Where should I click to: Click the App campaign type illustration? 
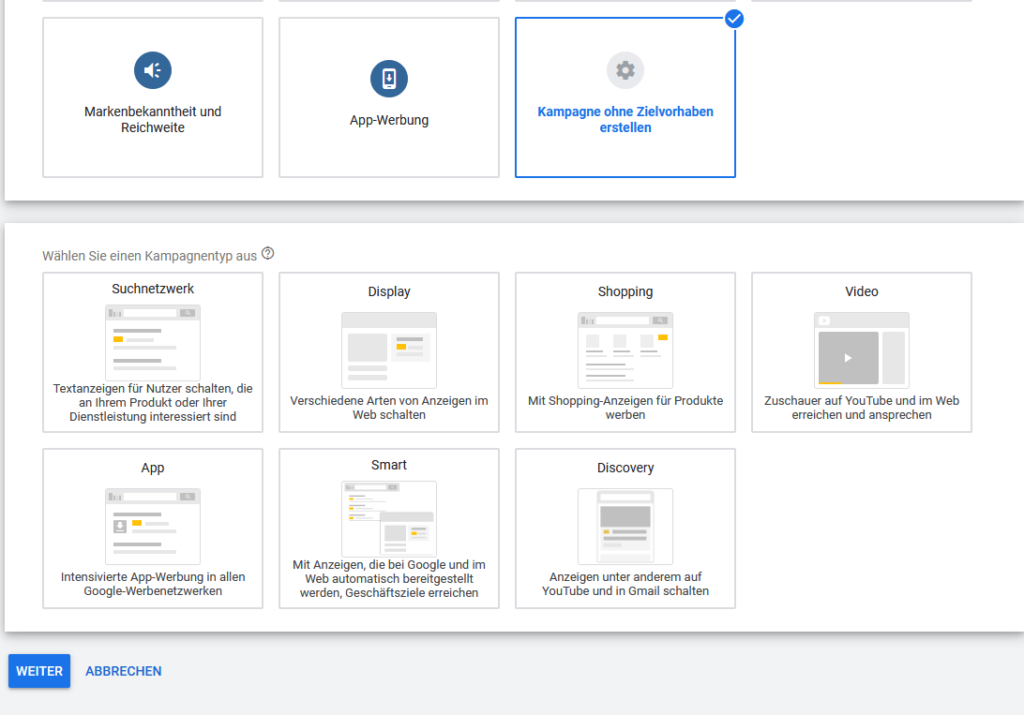click(x=153, y=526)
